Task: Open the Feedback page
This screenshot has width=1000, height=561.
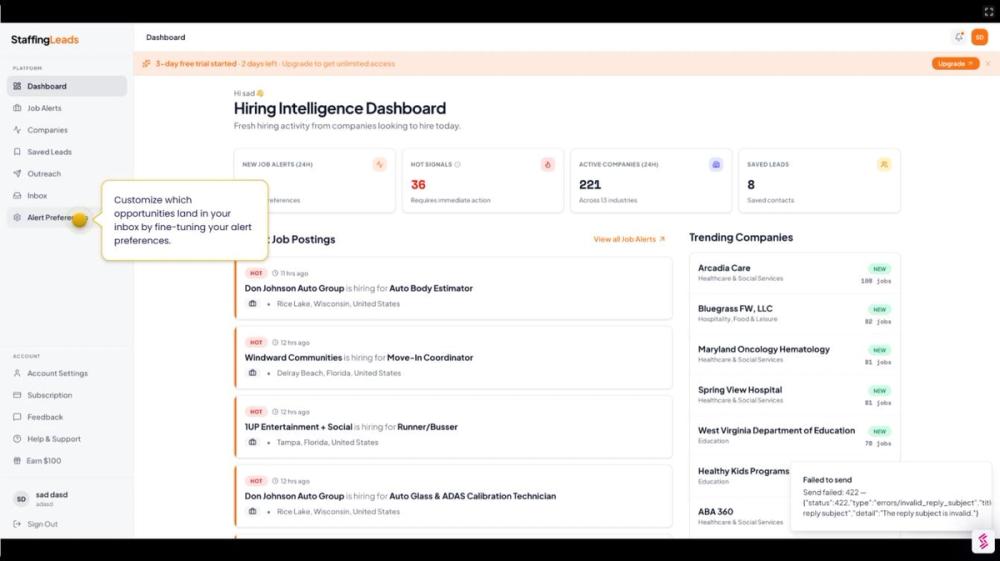Action: [x=66, y=417]
